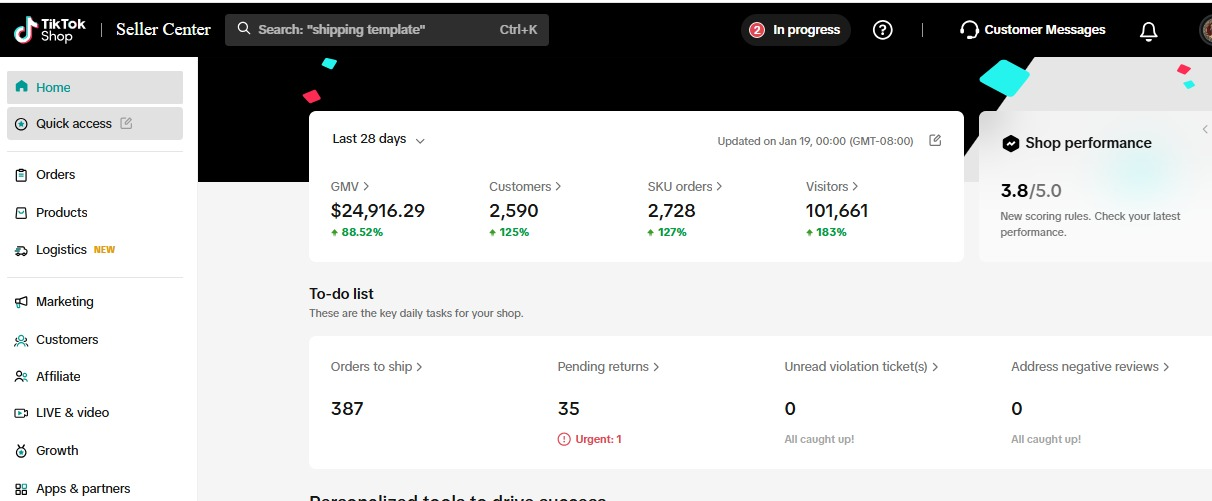Screen dimensions: 1212x501
Task: Open GMV details via chevron
Action: 366,186
